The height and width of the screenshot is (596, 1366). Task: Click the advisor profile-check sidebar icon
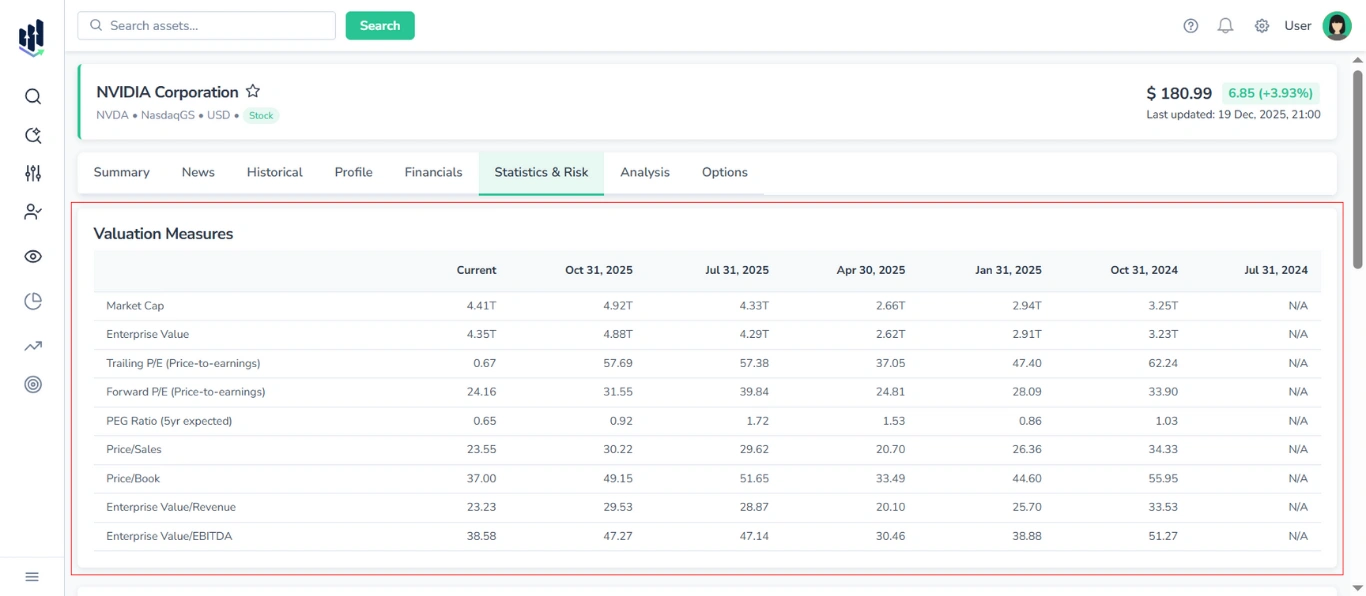32,211
